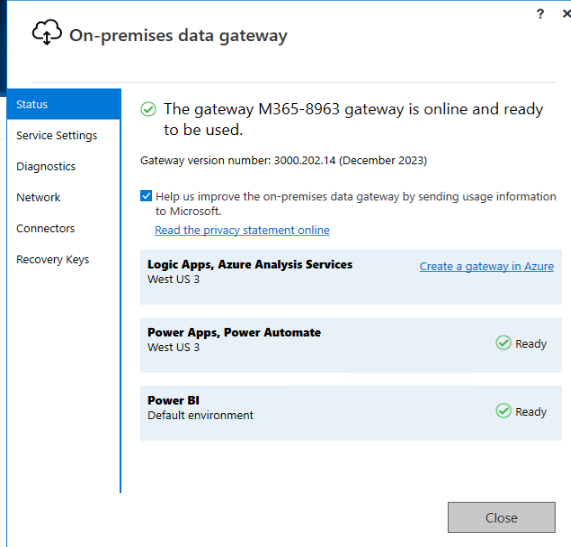
Task: Click the cloud upload gateway logo icon
Action: [47, 32]
